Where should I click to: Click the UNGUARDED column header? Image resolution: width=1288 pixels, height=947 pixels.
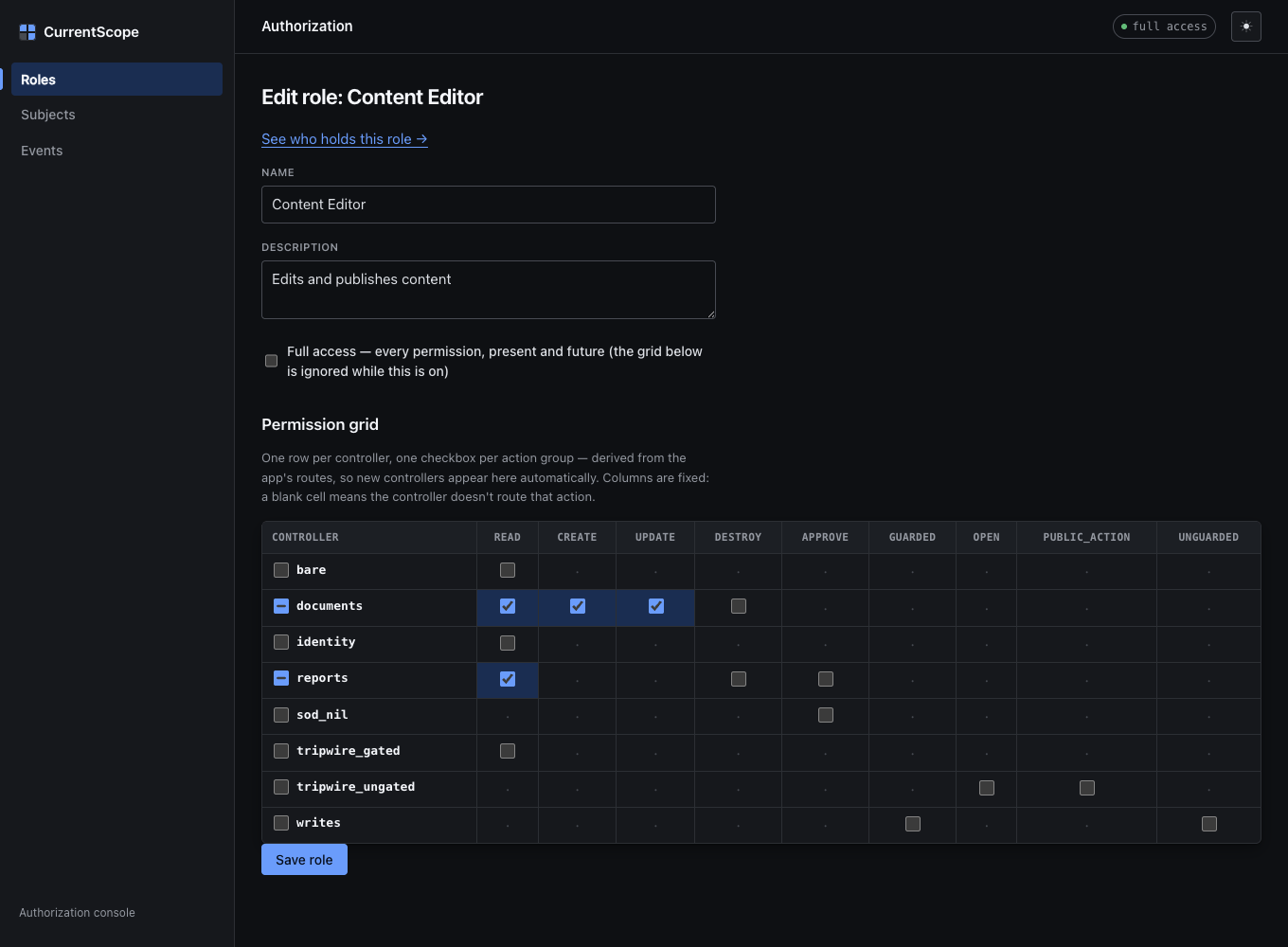1208,537
